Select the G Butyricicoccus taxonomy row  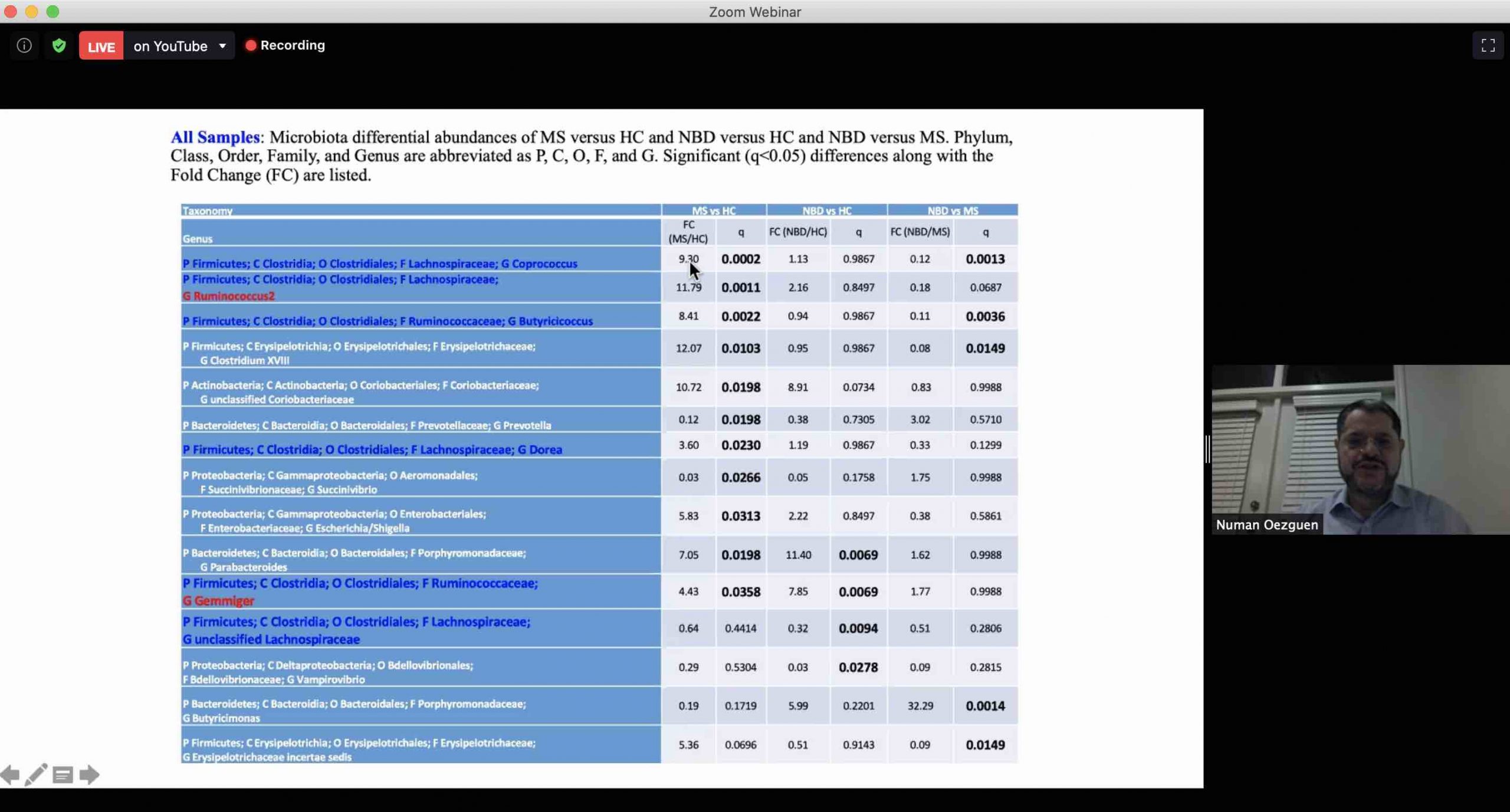(x=421, y=317)
